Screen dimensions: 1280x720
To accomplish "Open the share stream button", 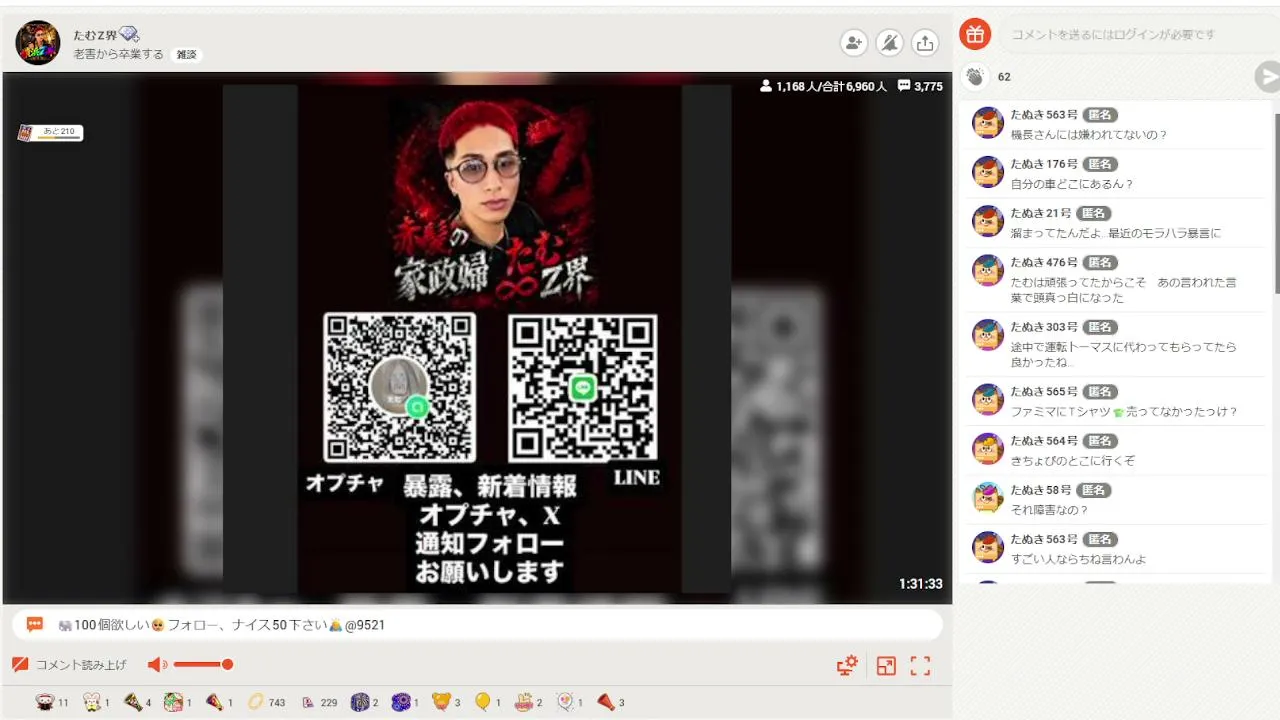I will coord(925,42).
